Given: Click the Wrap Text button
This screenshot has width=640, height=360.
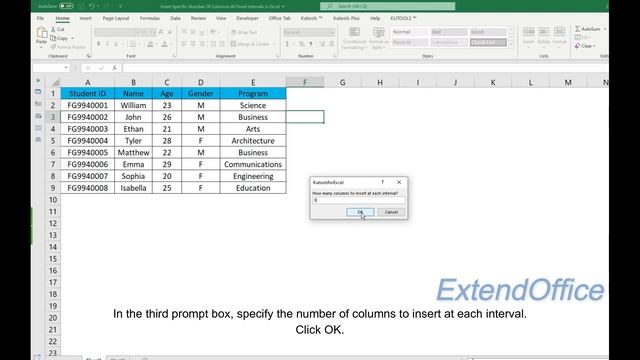Looking at the screenshot, I should [x=244, y=32].
